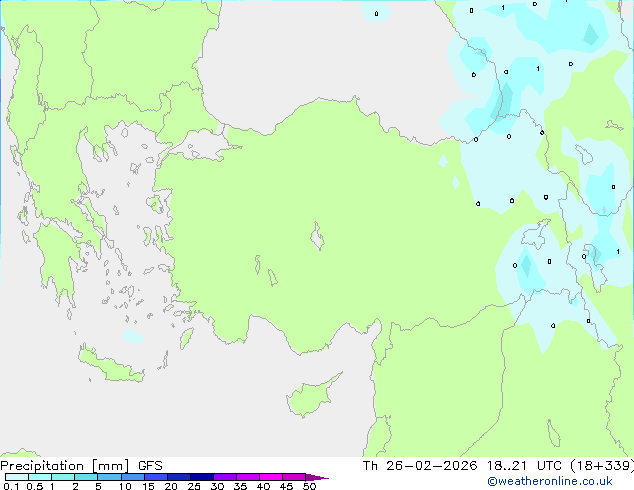Click the "(18+339)" forecast offset text
634x490 pixels.
602,466
